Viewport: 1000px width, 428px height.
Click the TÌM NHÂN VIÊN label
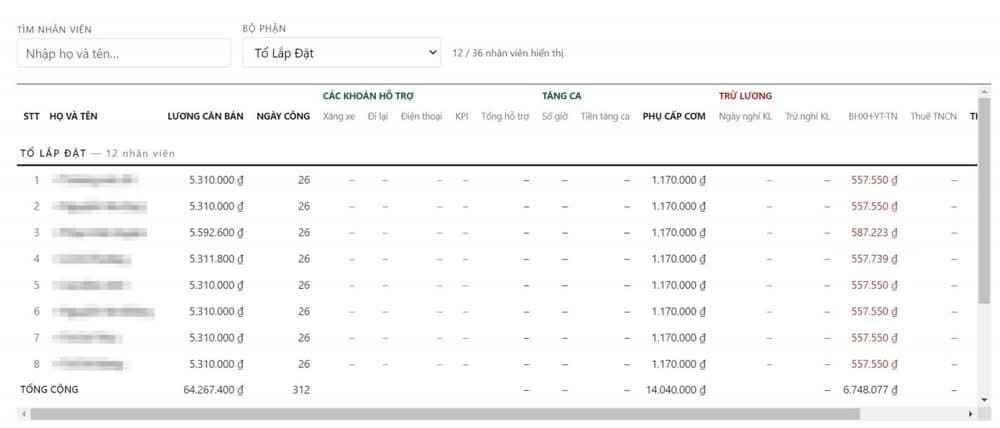pos(54,29)
